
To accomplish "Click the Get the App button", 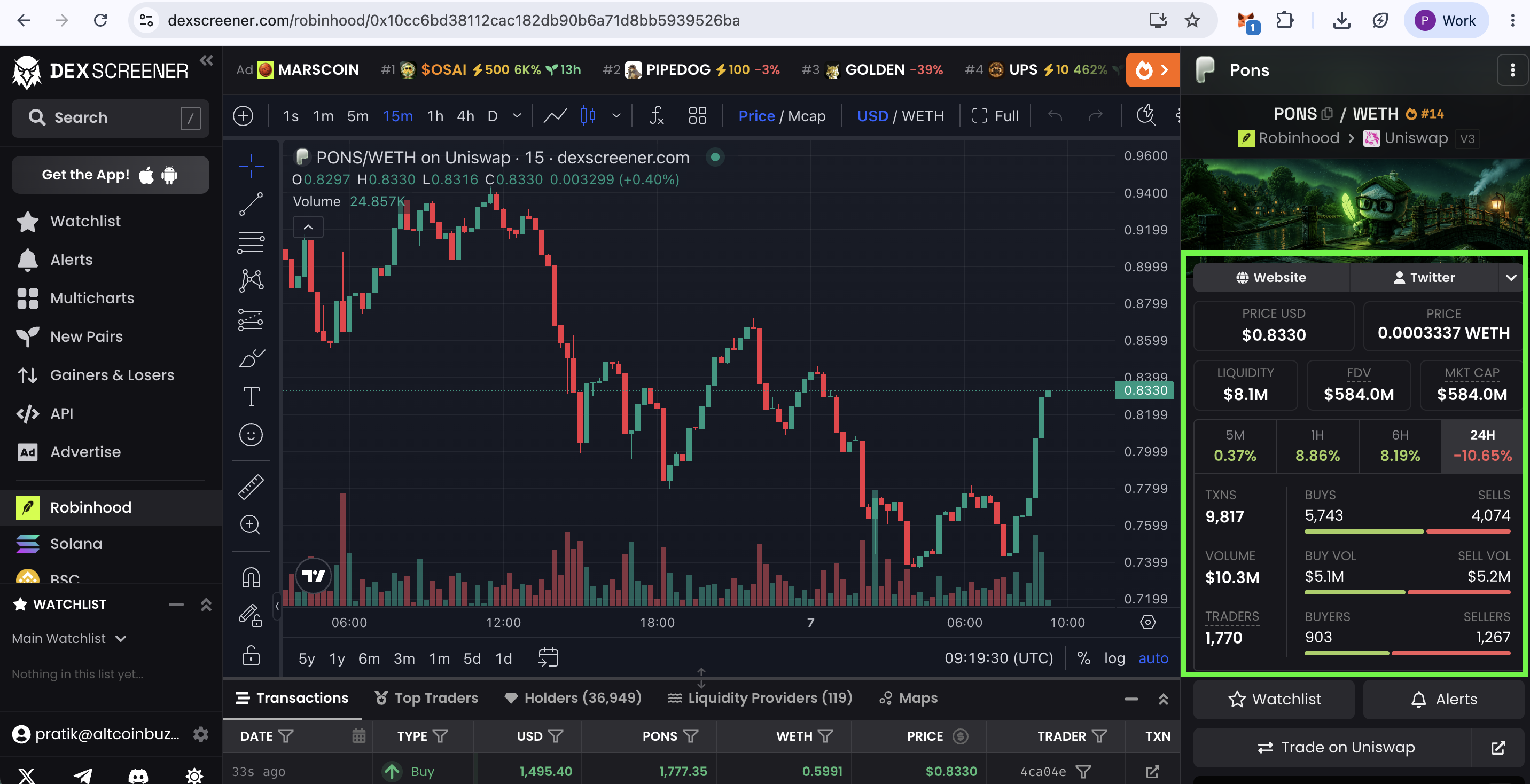I will click(x=111, y=175).
